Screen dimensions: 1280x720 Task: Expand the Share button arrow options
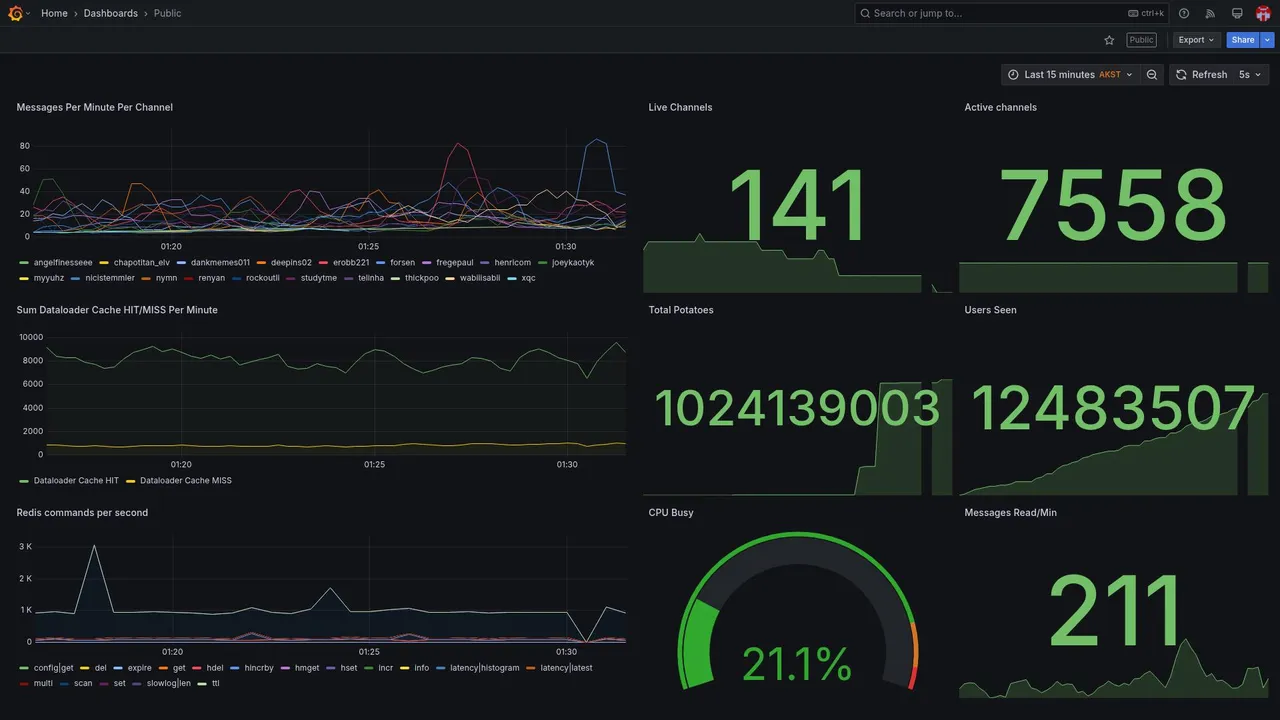click(1268, 40)
